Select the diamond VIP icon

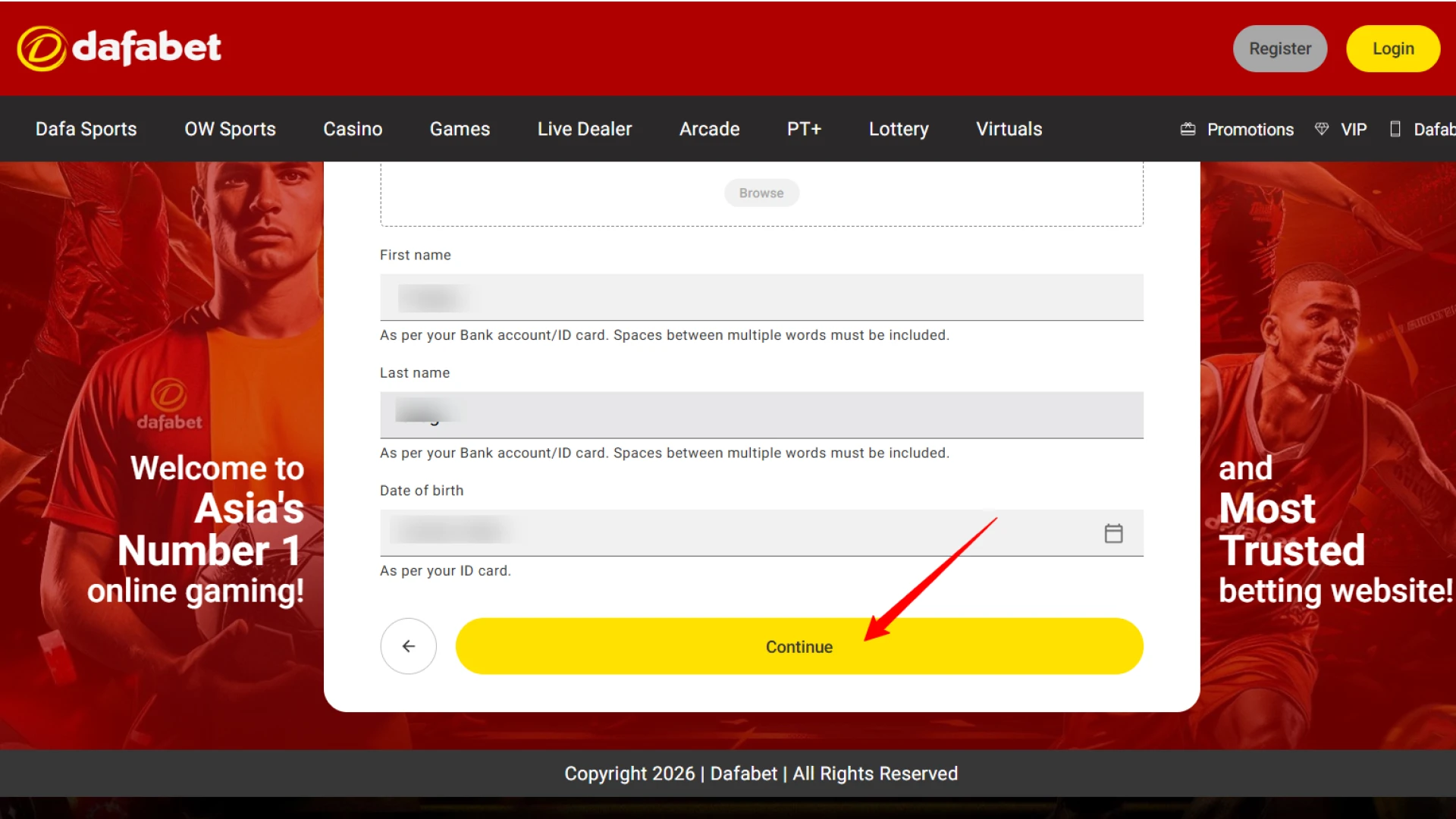tap(1321, 129)
